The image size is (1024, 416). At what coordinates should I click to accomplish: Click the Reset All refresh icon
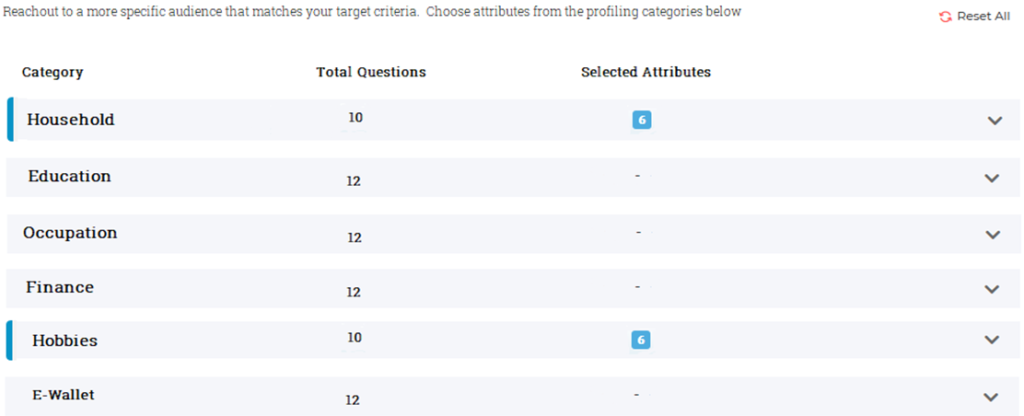pos(946,17)
